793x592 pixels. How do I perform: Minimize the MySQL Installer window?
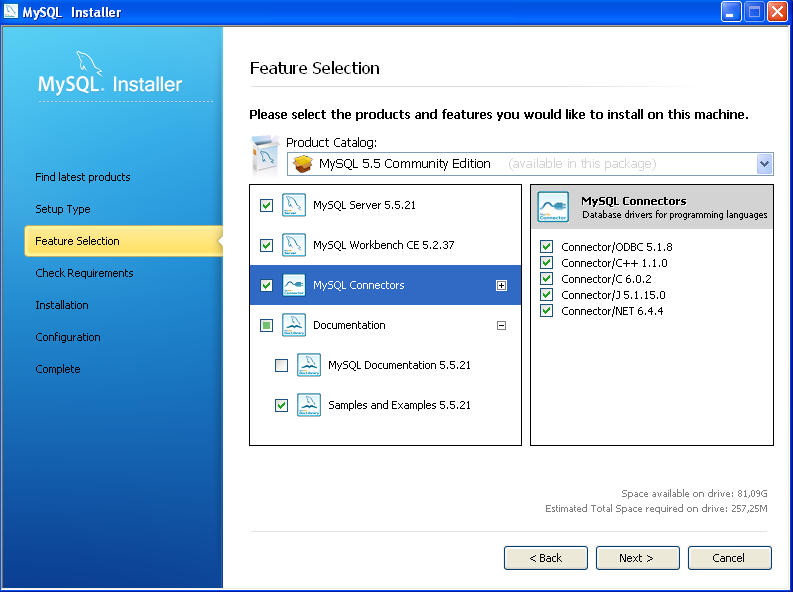[x=731, y=12]
